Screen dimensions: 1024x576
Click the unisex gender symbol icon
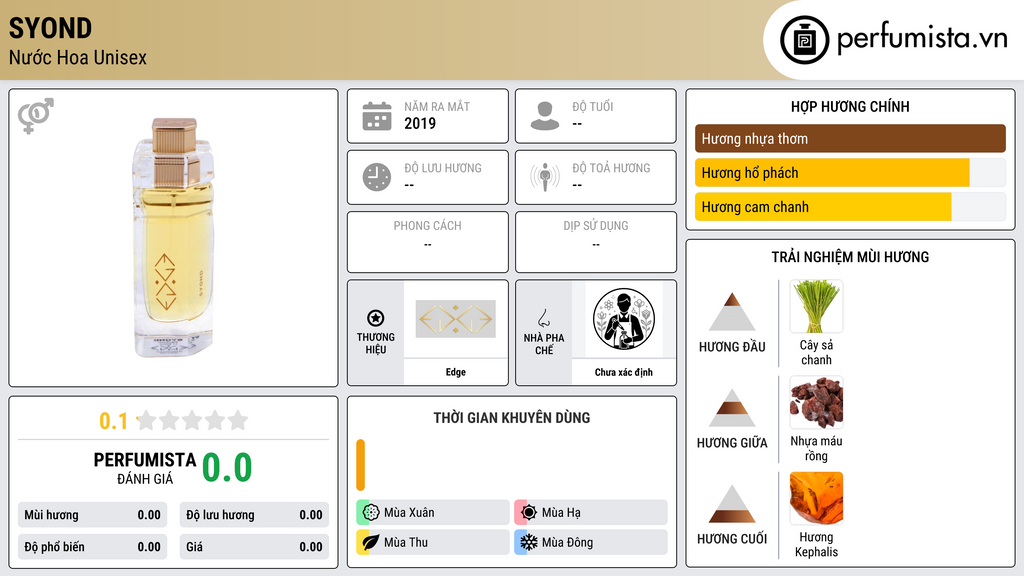[35, 116]
